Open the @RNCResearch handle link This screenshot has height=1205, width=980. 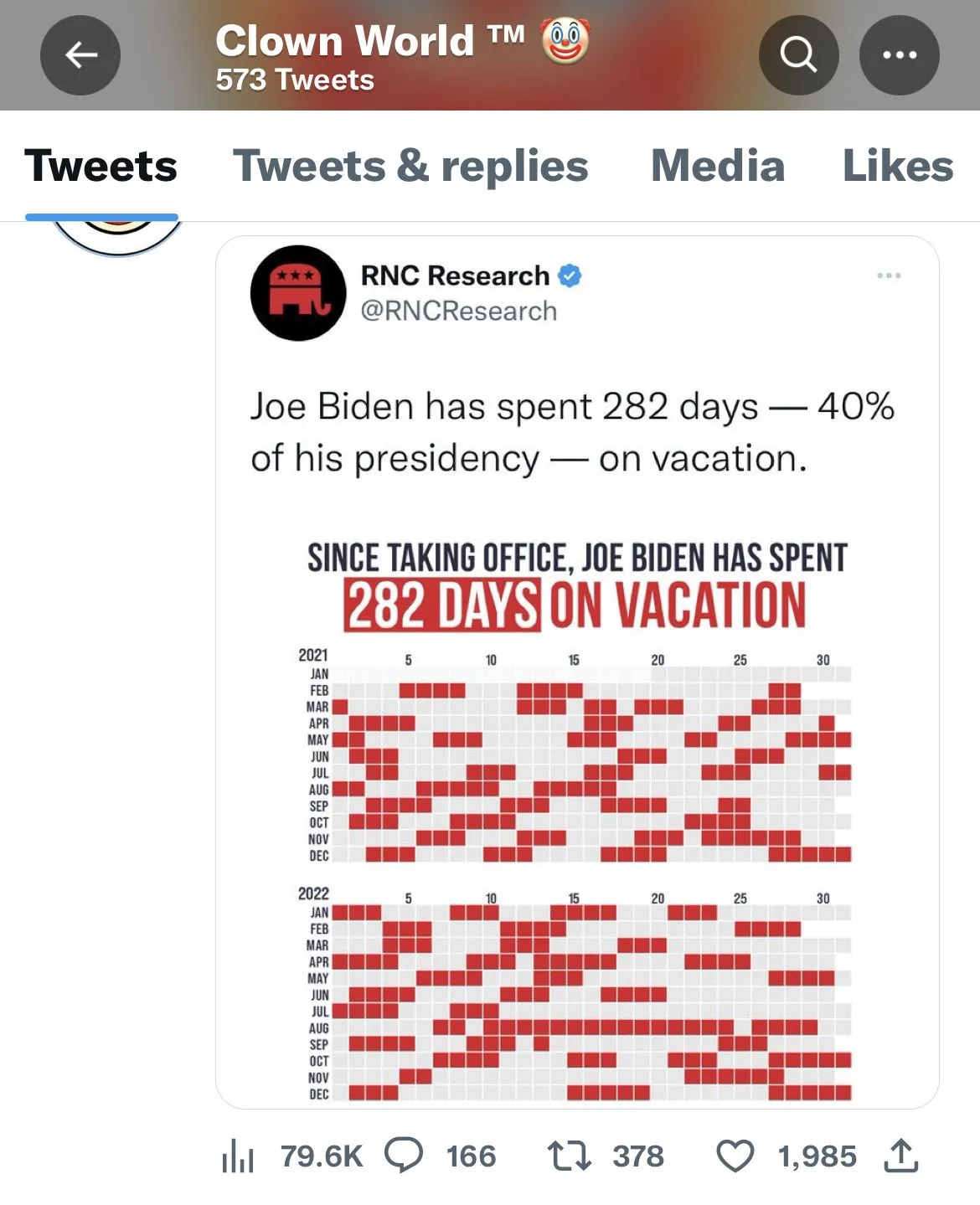coord(458,312)
